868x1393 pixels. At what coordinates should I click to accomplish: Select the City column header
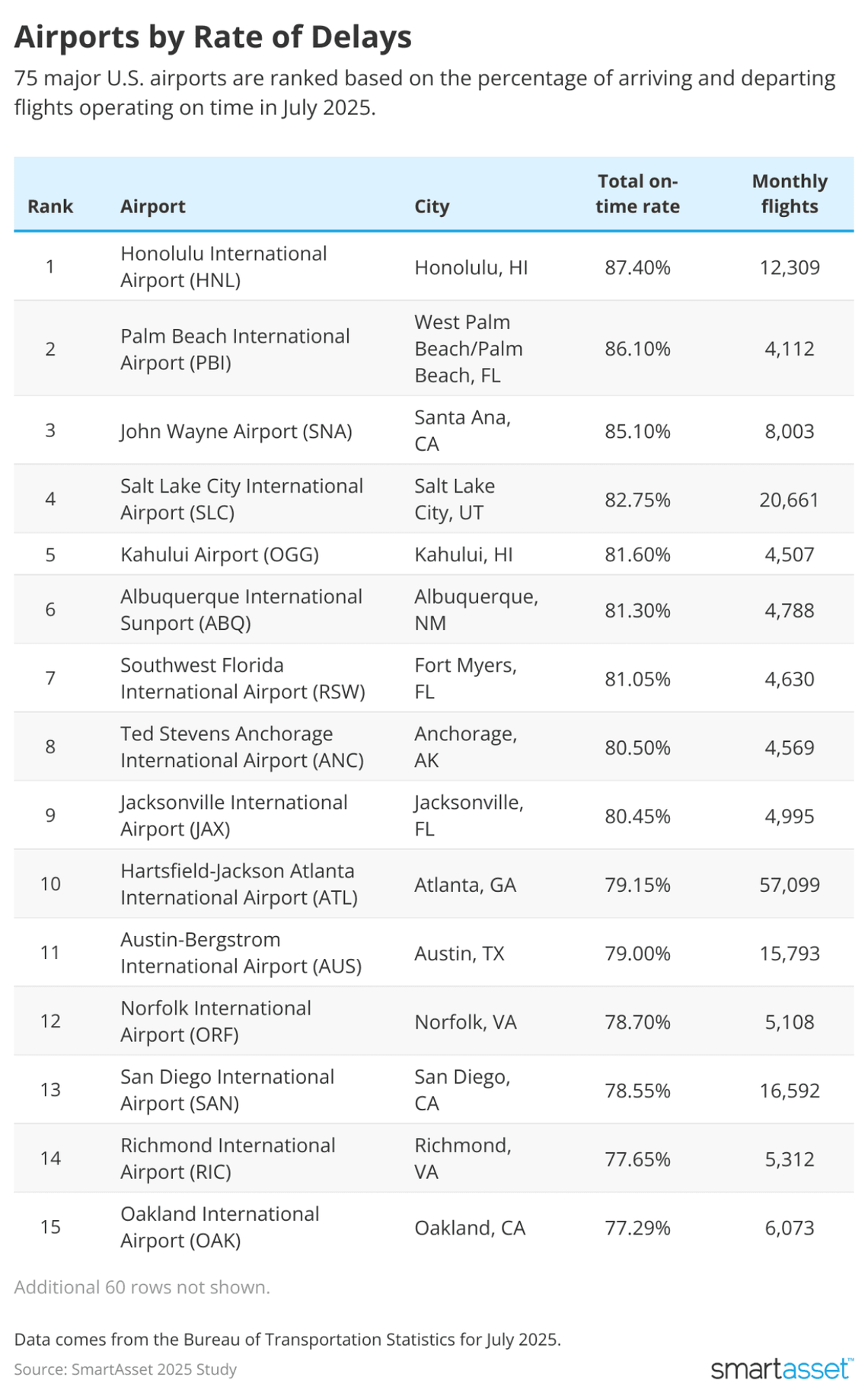pos(432,206)
